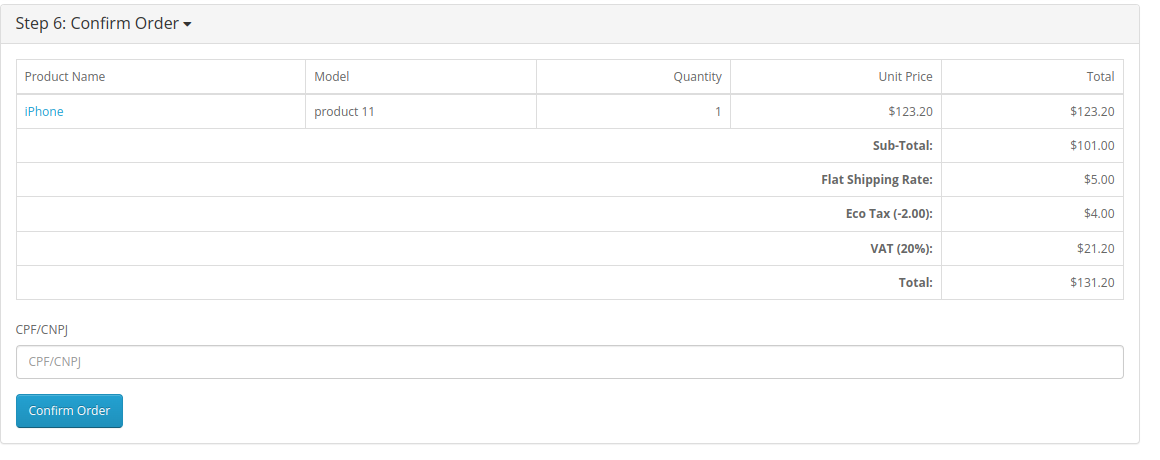Click the Flat Shipping Rate label
This screenshot has width=1160, height=460.
pos(876,180)
